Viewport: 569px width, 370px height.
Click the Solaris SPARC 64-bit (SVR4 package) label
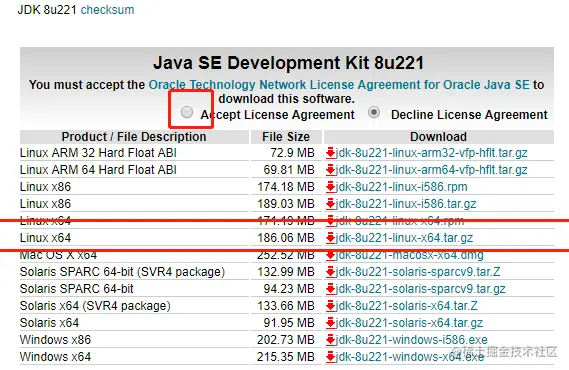pos(122,272)
